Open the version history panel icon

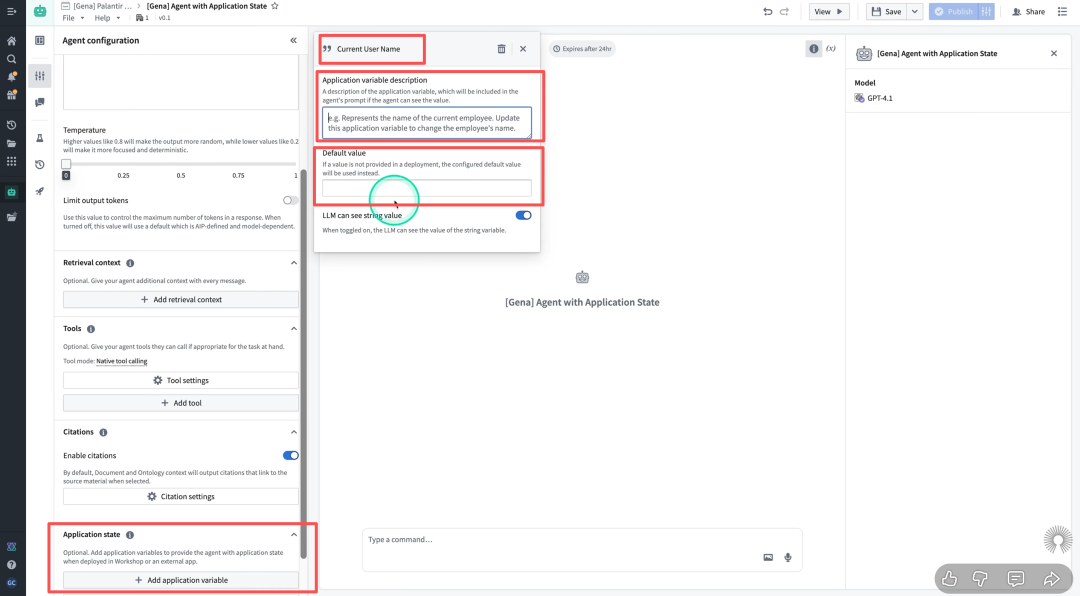(x=40, y=165)
